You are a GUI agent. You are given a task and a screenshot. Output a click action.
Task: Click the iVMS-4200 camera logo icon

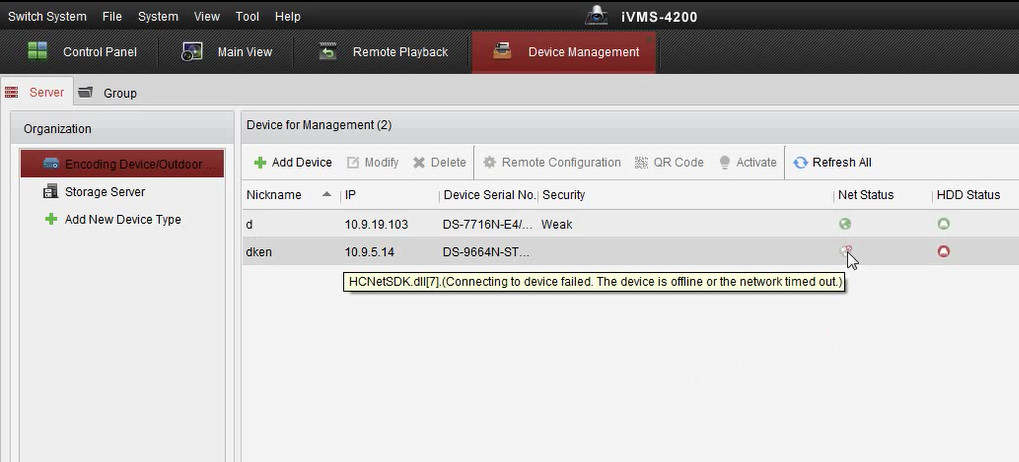(x=597, y=16)
